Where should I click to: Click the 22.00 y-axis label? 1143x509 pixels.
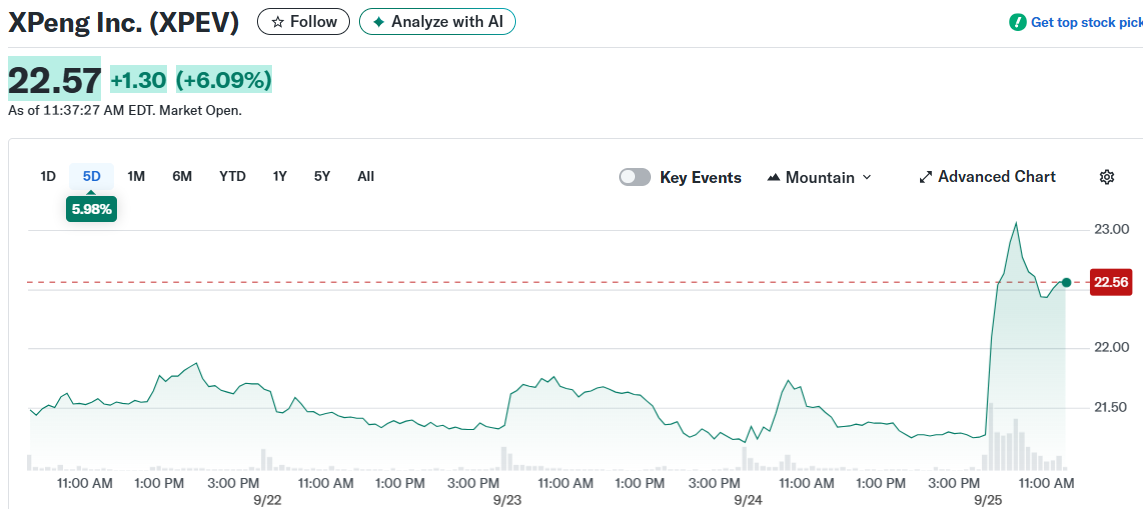[x=1112, y=348]
